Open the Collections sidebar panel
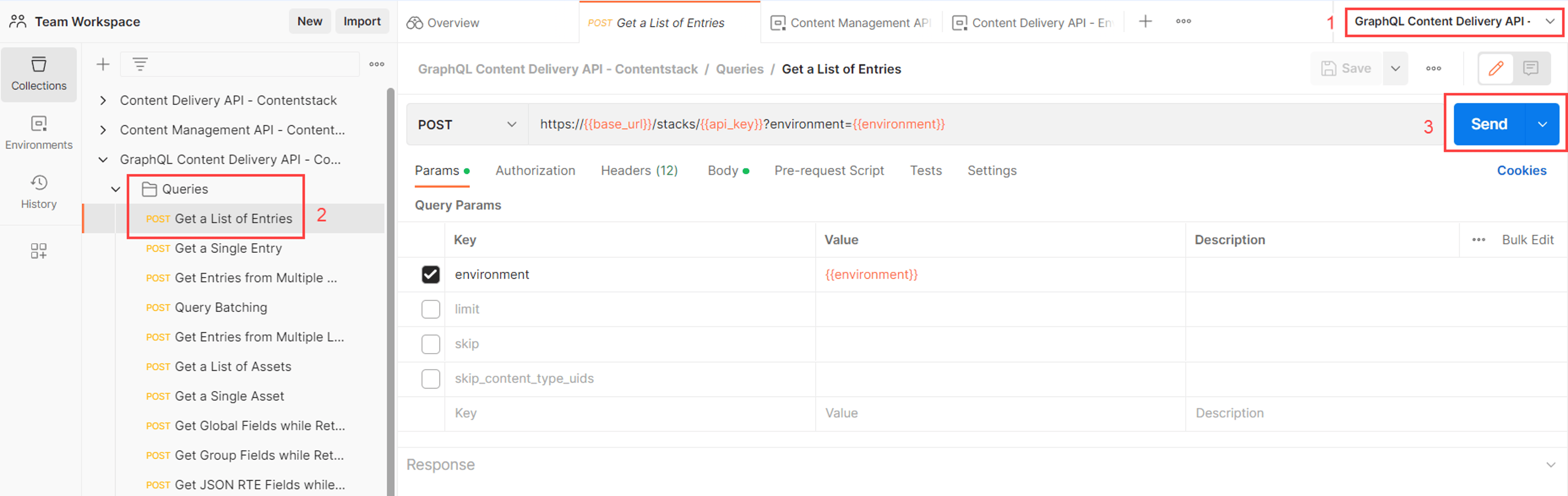The image size is (1568, 496). tap(38, 74)
